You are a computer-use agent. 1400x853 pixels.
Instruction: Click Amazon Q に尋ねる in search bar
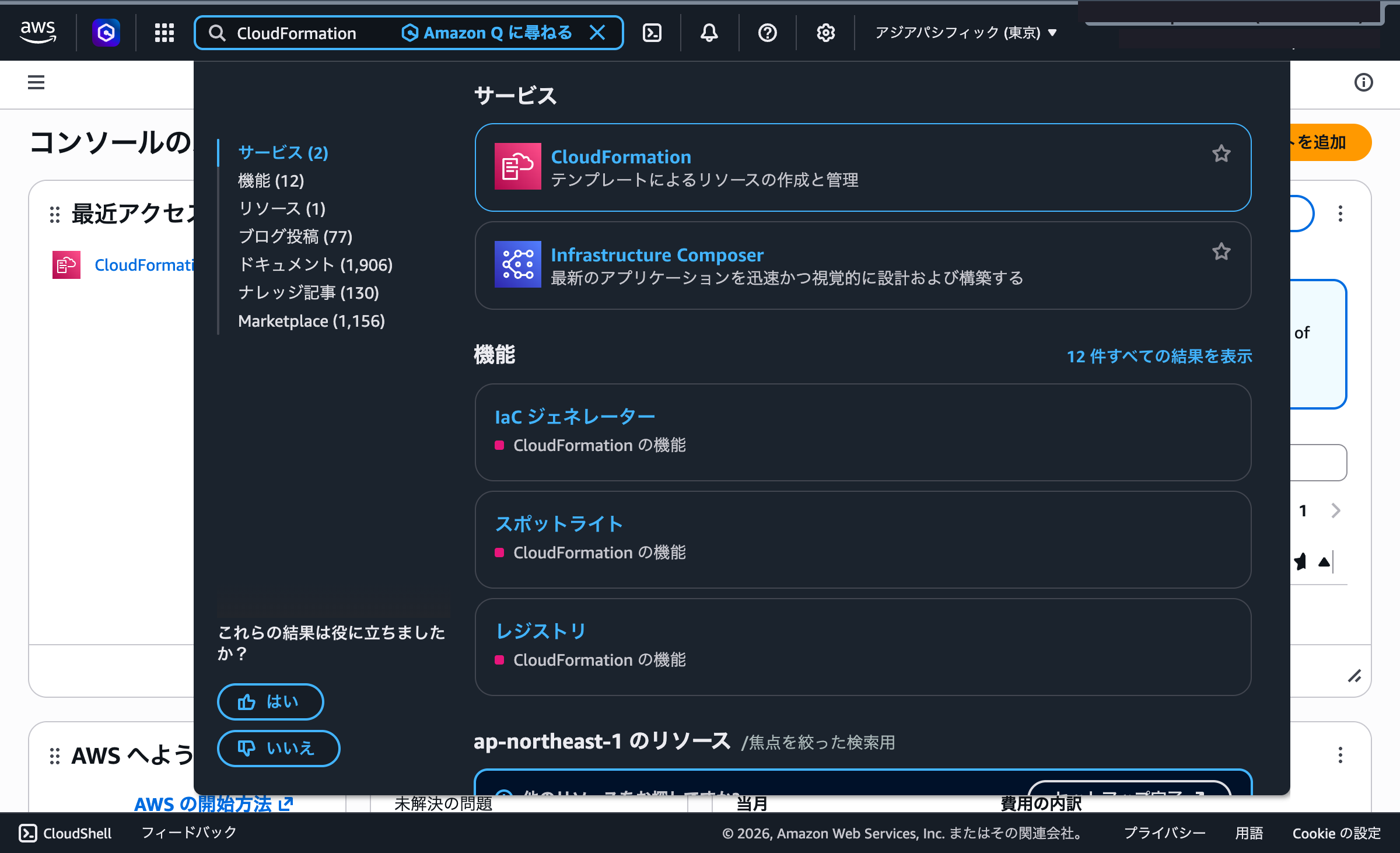pyautogui.click(x=487, y=33)
